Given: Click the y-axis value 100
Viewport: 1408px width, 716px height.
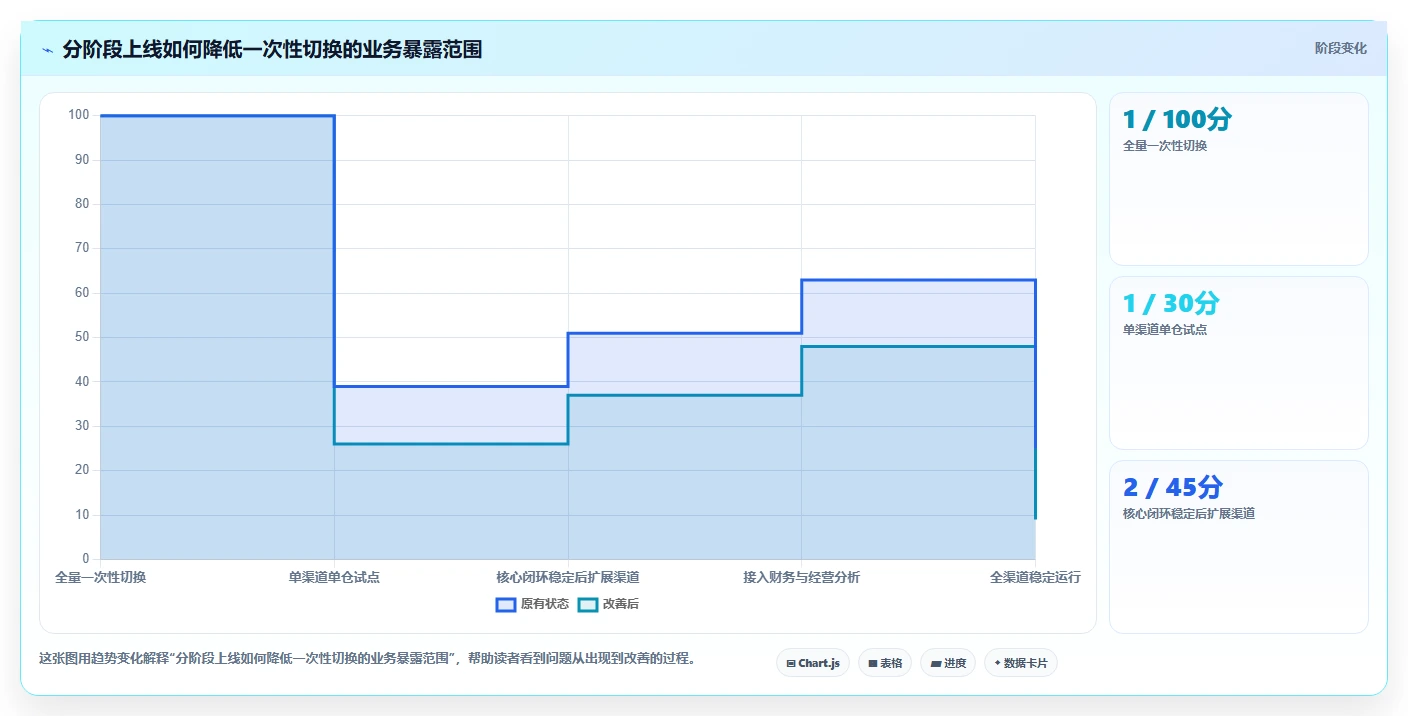Looking at the screenshot, I should click(79, 115).
